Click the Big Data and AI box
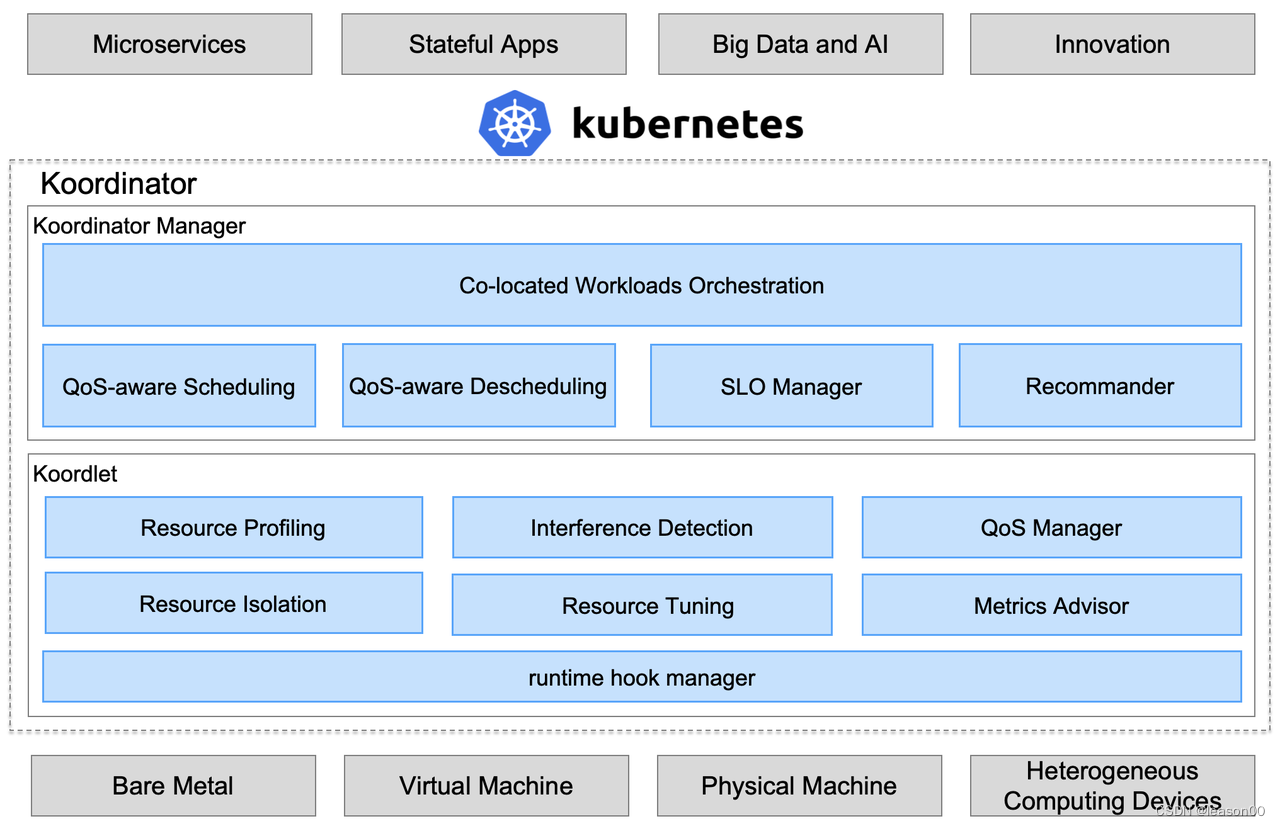 click(800, 44)
